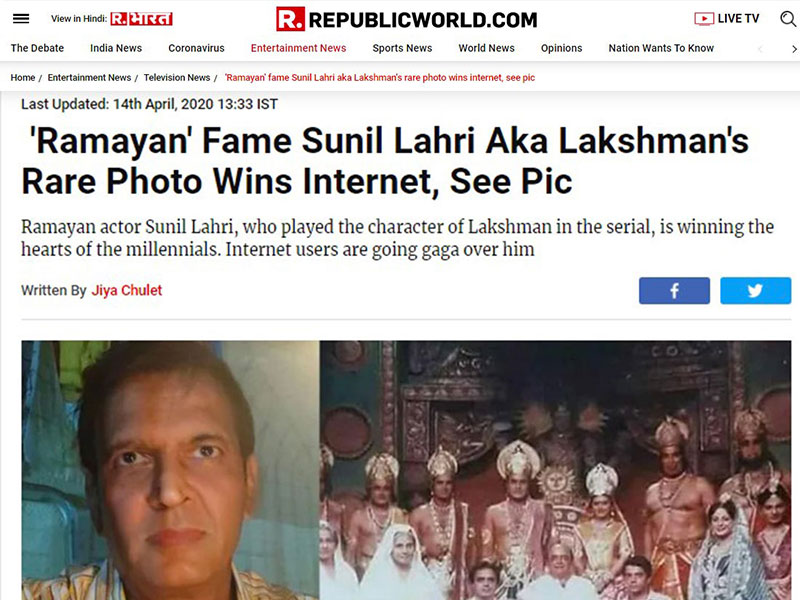The width and height of the screenshot is (800, 600).
Task: Share article on Twitter
Action: pos(755,291)
